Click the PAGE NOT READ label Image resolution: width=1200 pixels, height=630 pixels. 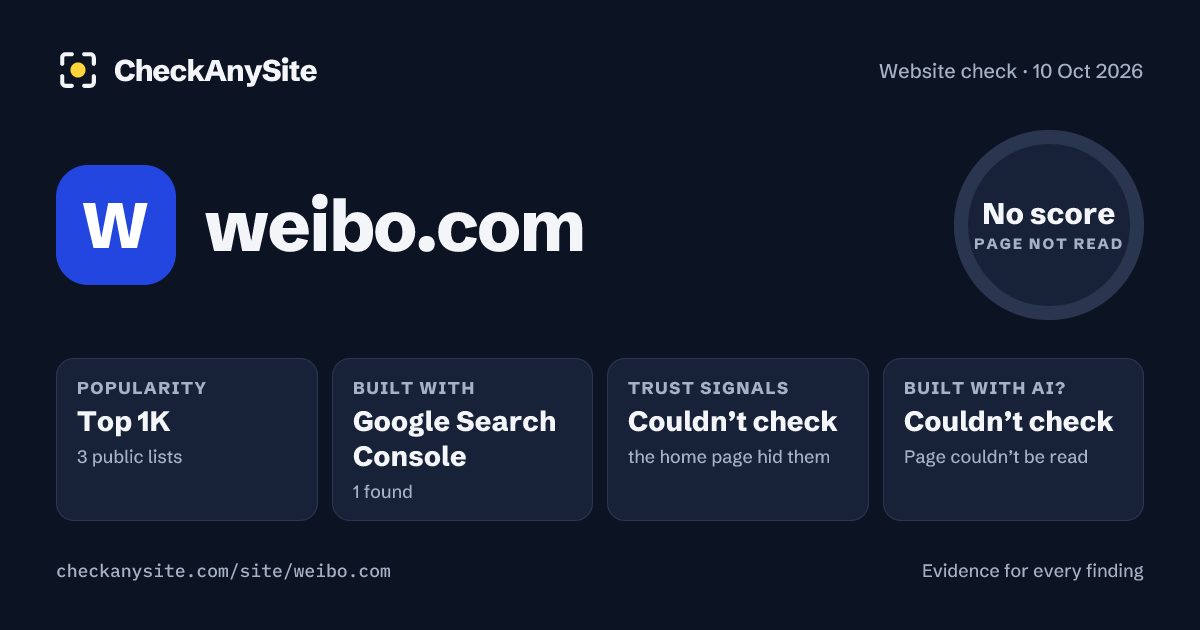click(x=1048, y=243)
